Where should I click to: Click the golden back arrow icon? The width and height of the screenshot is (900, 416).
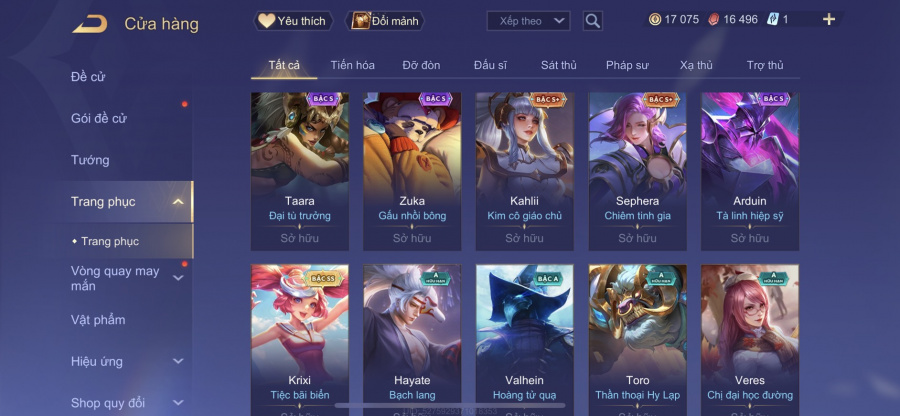click(x=90, y=24)
